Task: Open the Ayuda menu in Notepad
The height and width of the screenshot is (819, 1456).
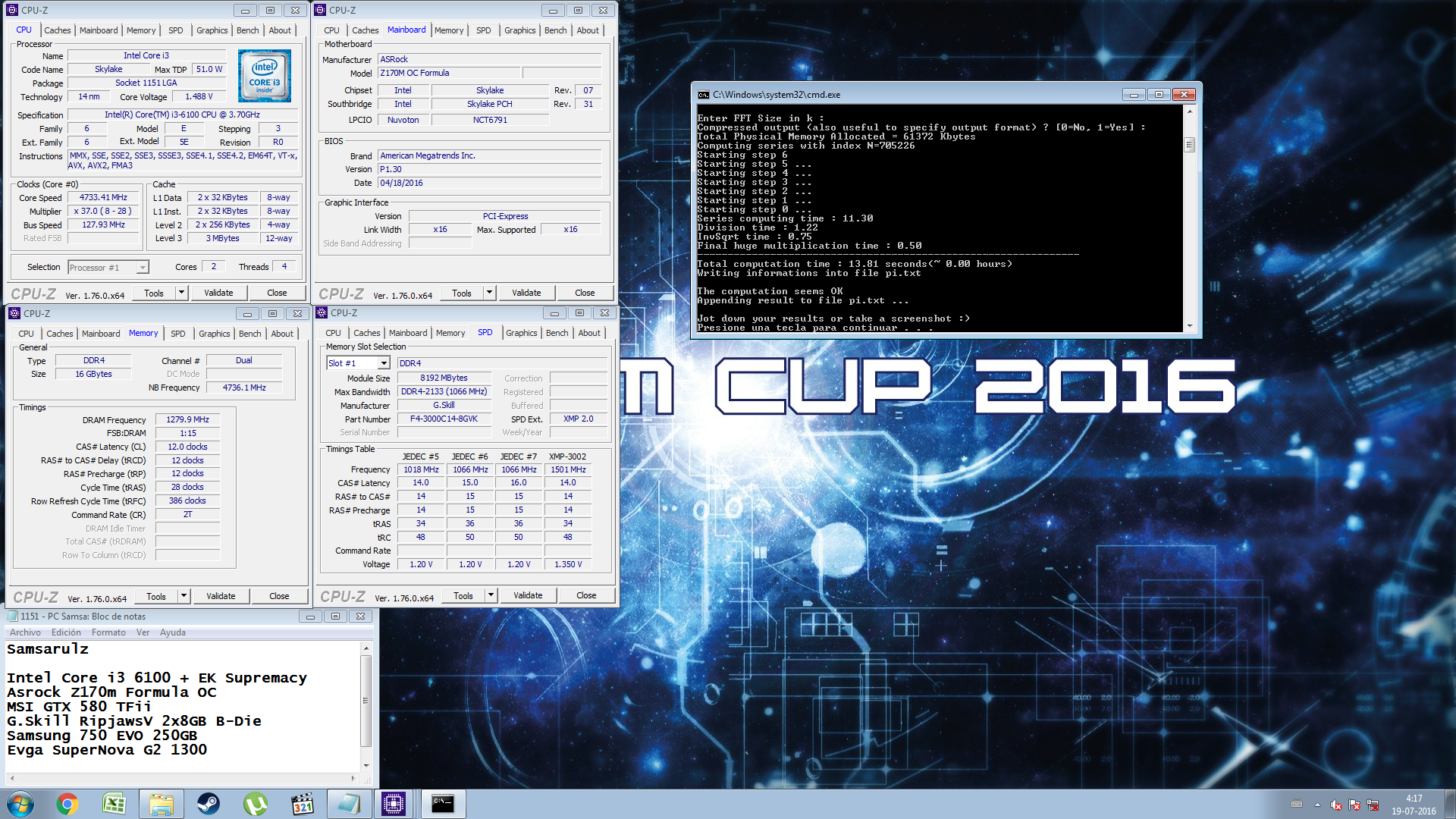Action: pyautogui.click(x=172, y=632)
